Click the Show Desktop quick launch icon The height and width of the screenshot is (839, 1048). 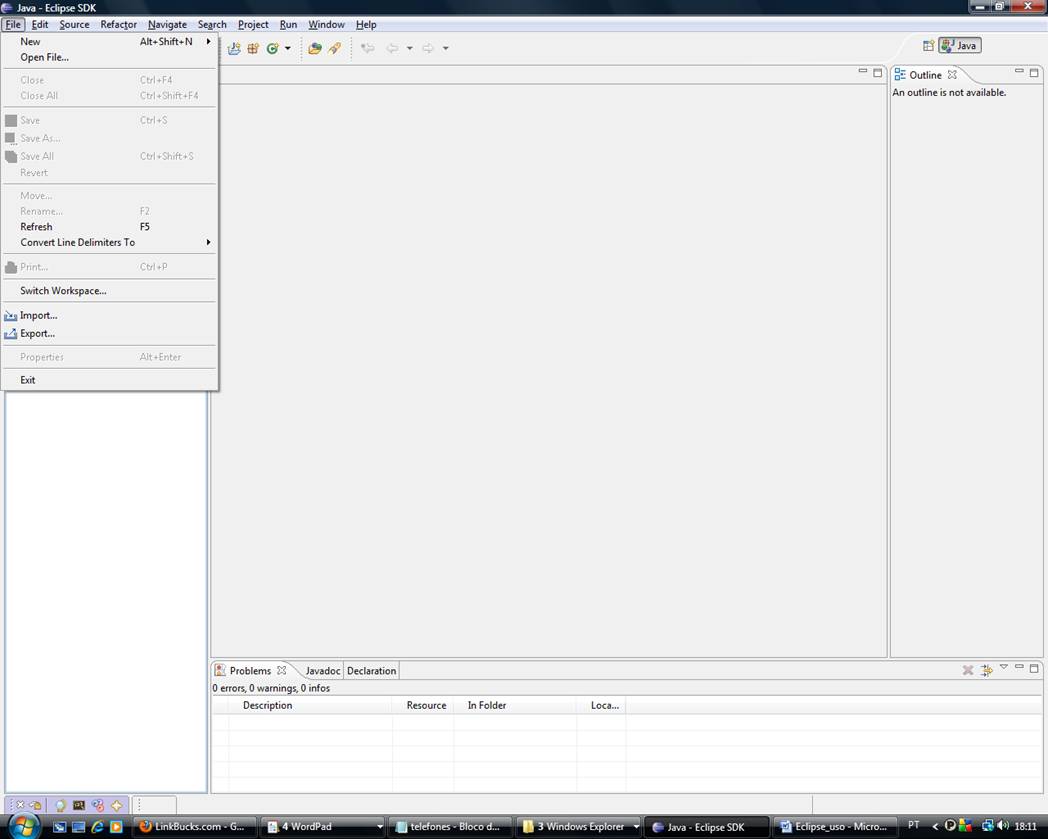(x=78, y=826)
